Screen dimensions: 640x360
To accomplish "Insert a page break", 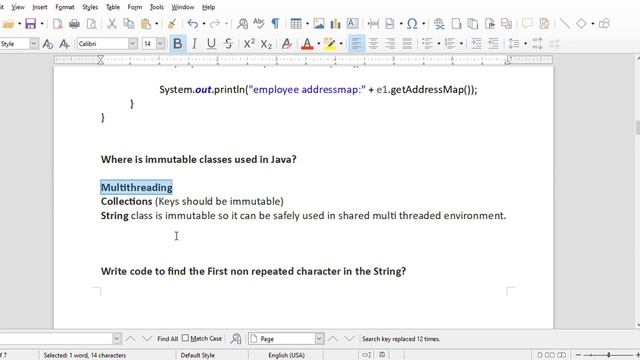I will 390,24.
